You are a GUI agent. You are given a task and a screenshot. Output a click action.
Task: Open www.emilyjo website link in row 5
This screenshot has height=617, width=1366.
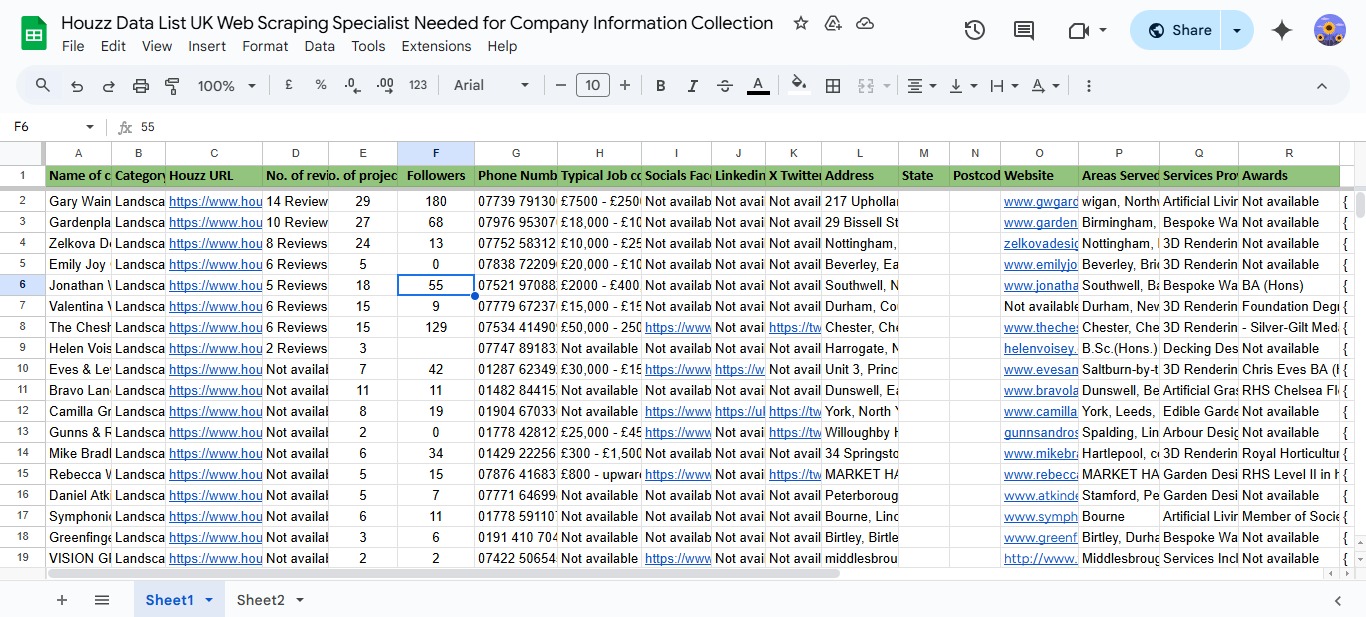[1040, 264]
